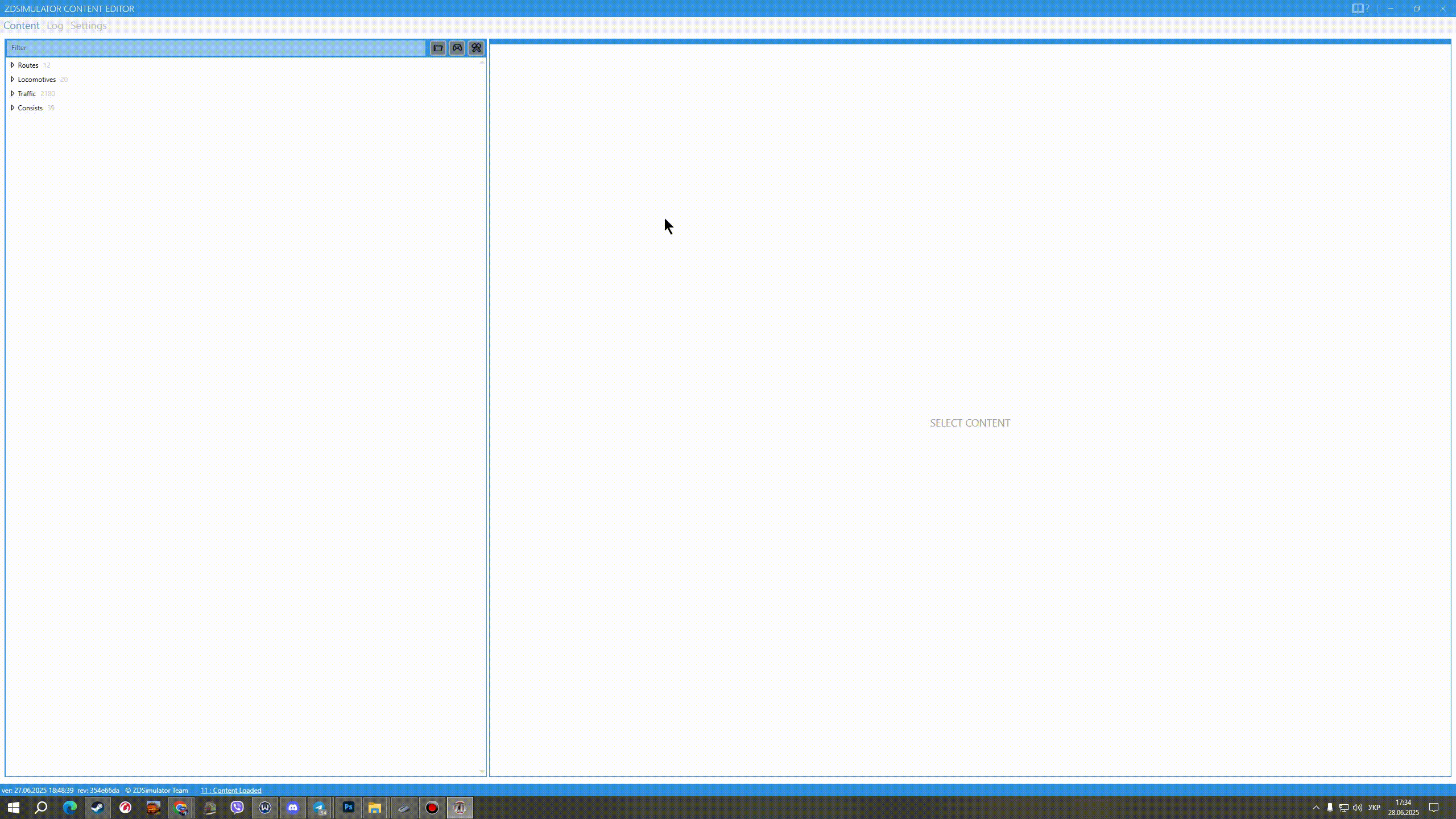
Task: Open Steam from the taskbar
Action: (x=97, y=807)
